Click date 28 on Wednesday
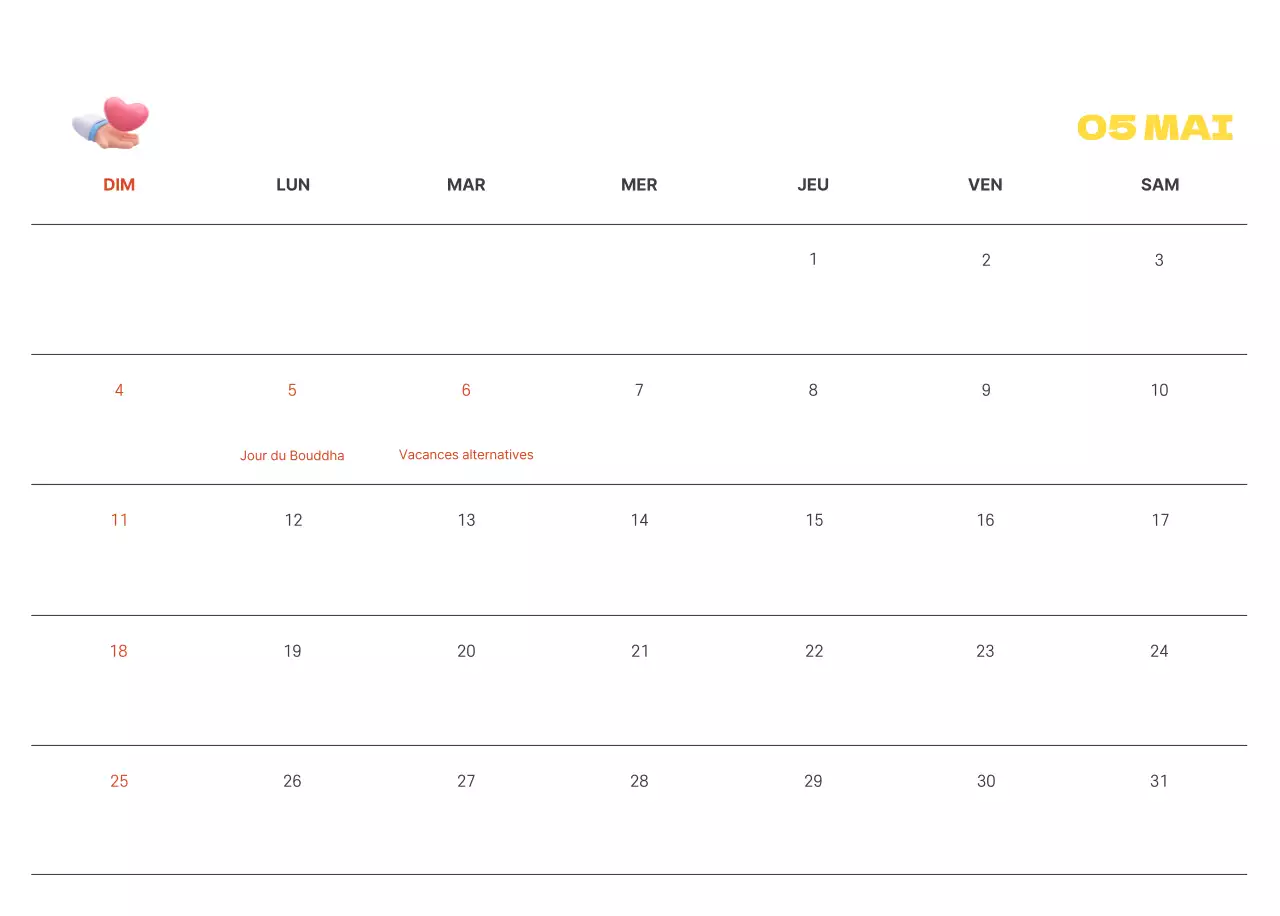This screenshot has width=1280, height=916. tap(639, 781)
